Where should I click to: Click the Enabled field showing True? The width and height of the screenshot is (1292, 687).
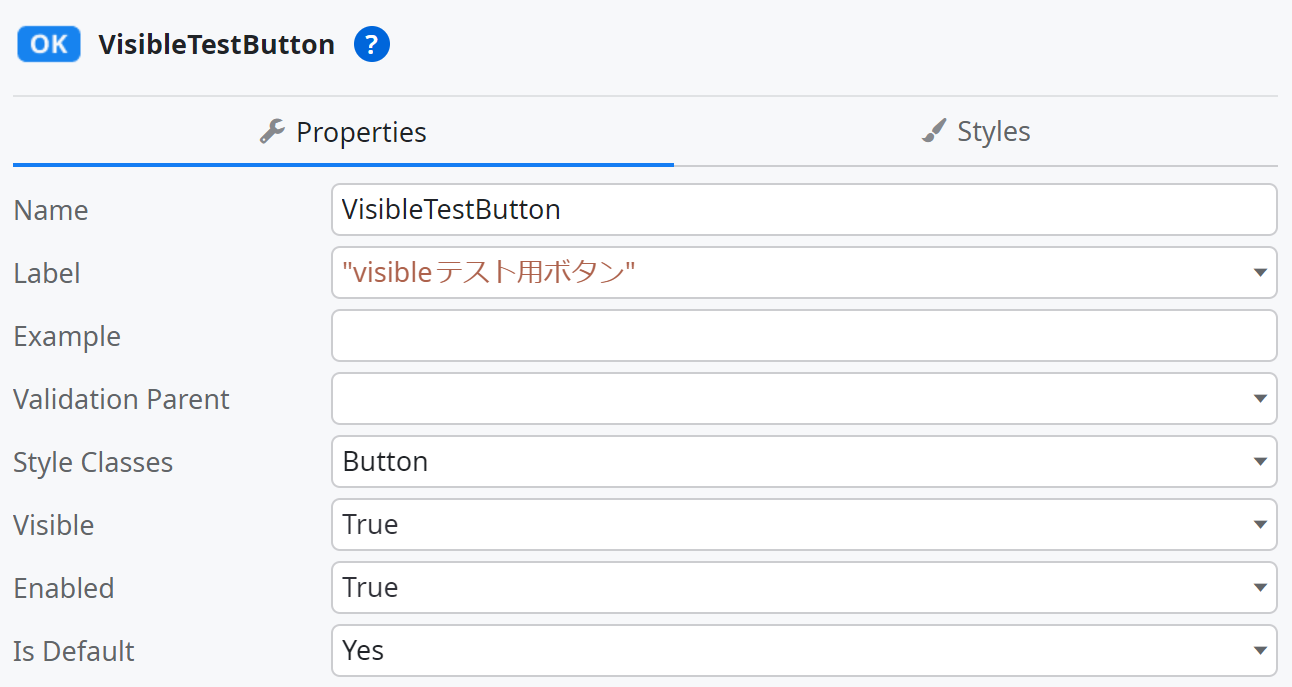point(790,588)
